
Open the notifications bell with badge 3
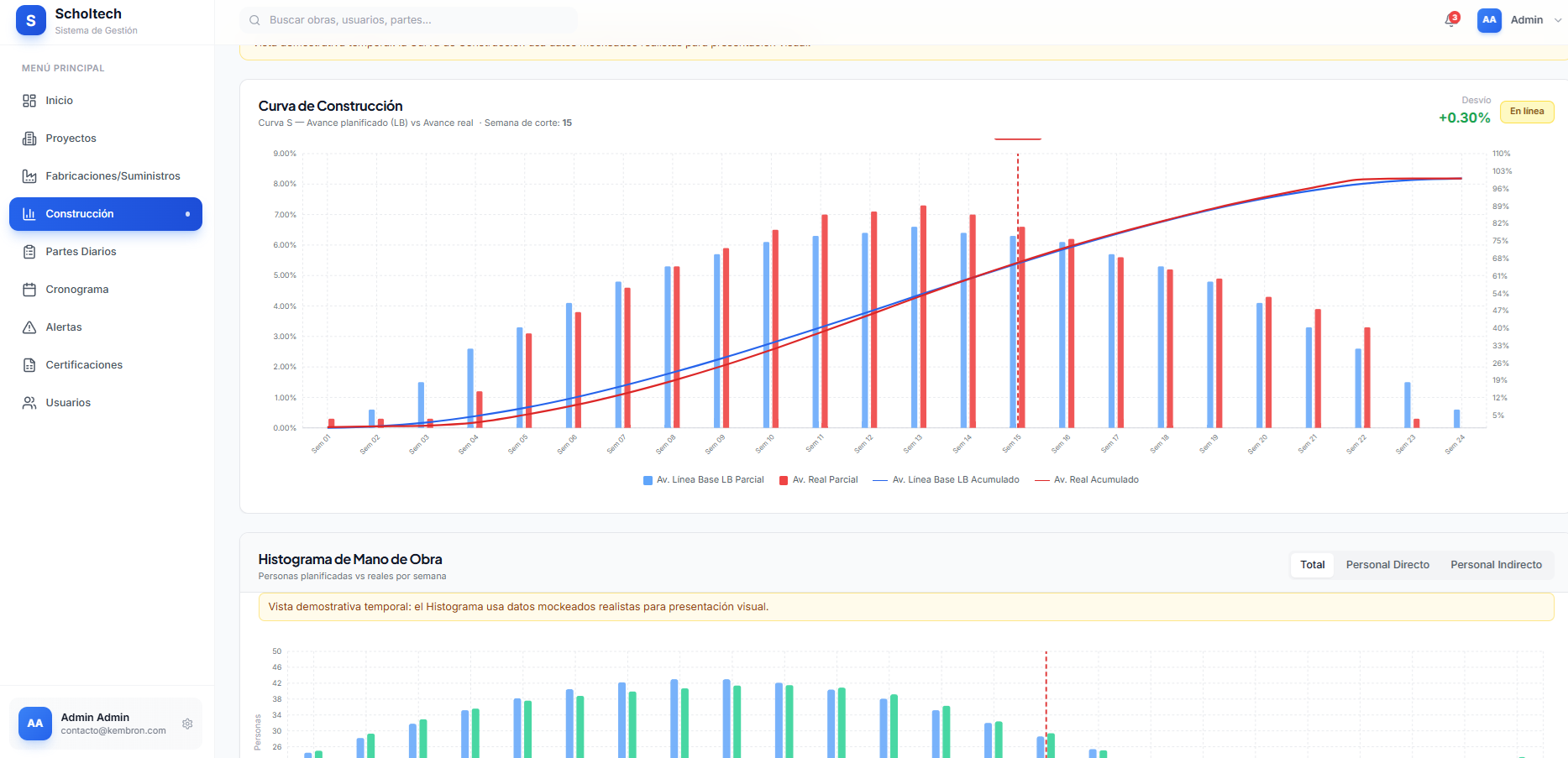click(x=1450, y=20)
